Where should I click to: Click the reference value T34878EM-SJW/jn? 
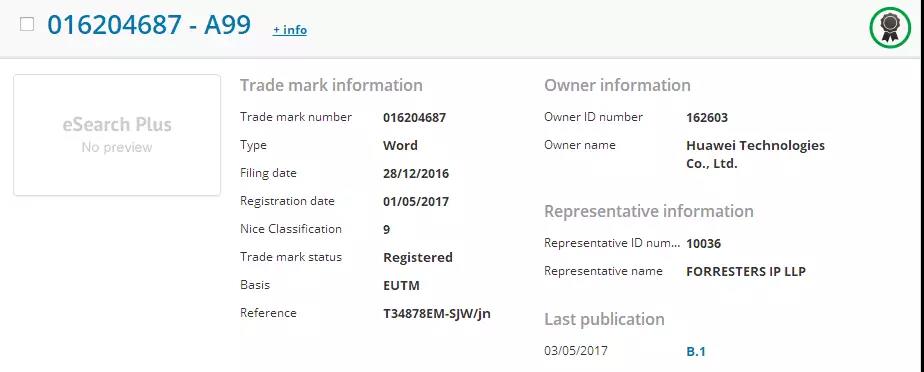coord(437,314)
